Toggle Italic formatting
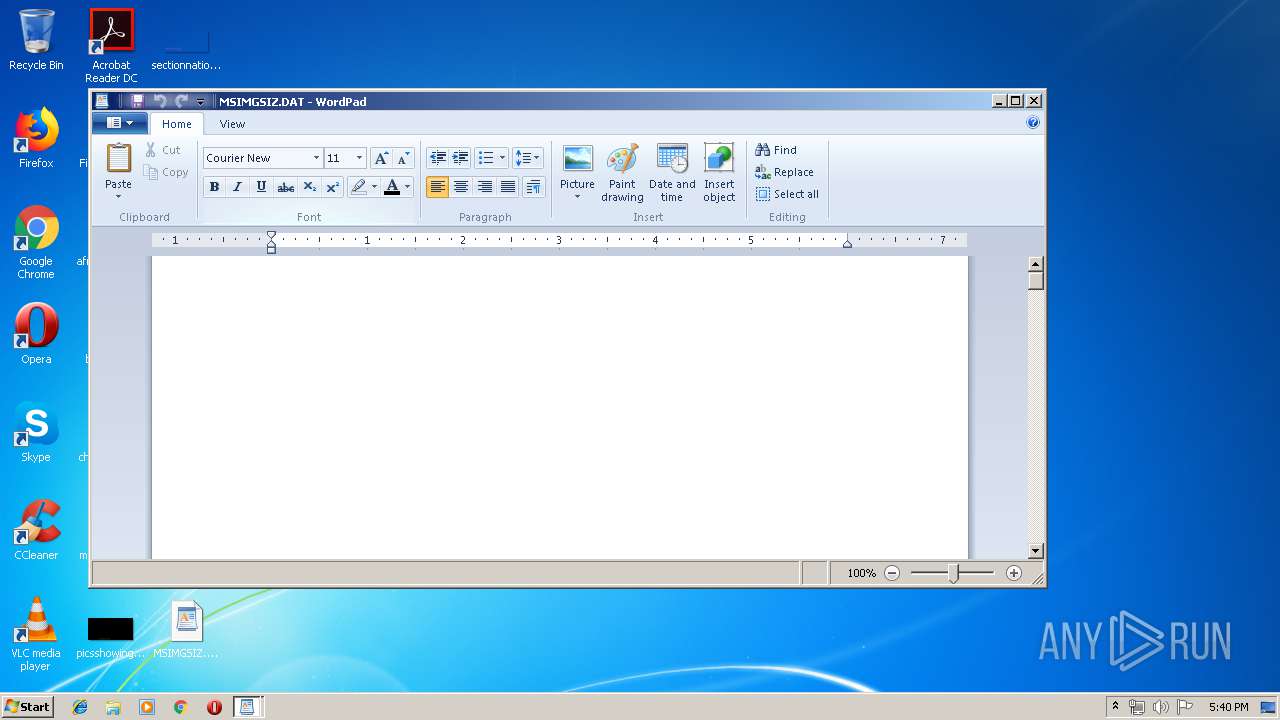Image resolution: width=1280 pixels, height=720 pixels. pyautogui.click(x=237, y=187)
